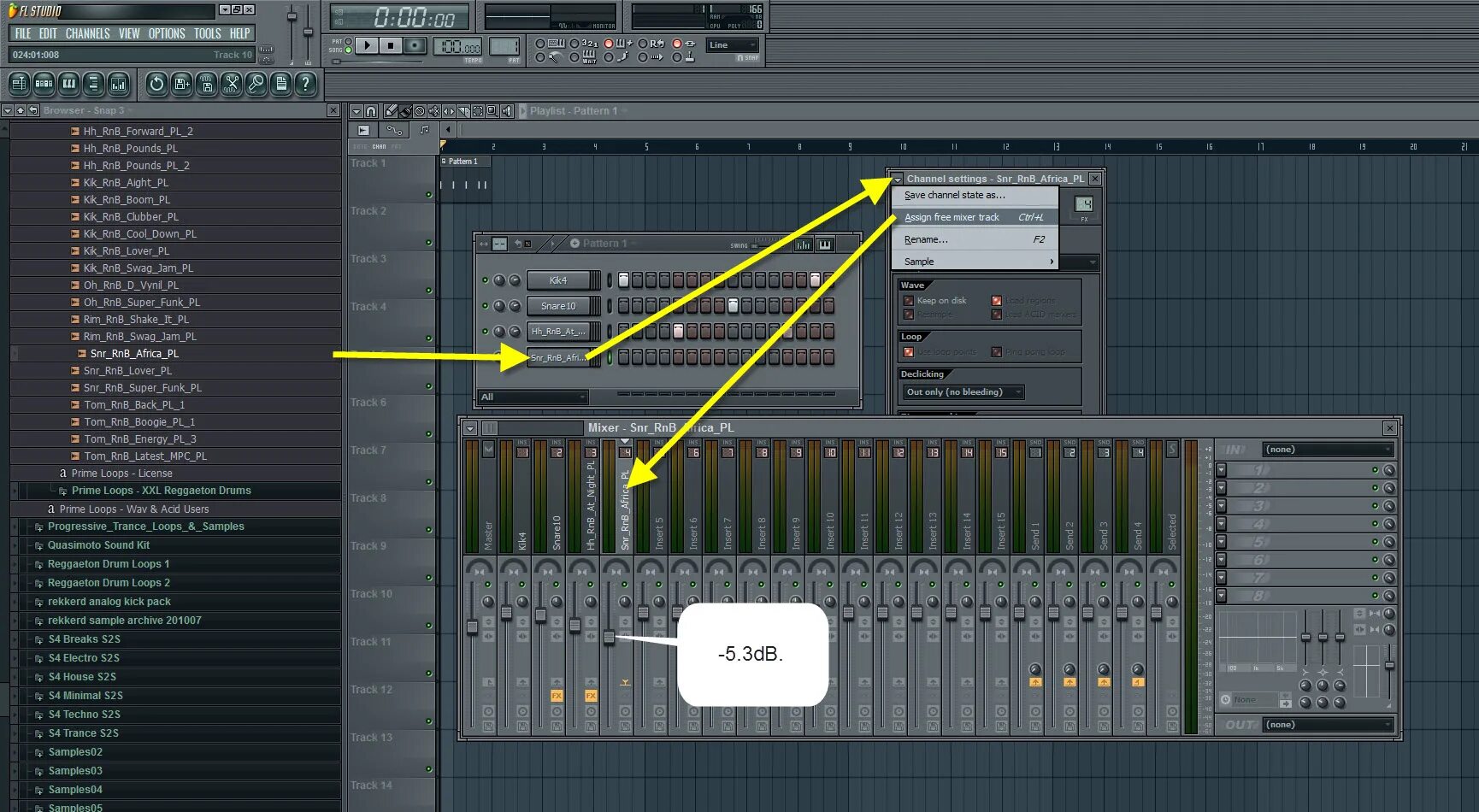Open Mixer options menu arrow
This screenshot has width=1479, height=812.
click(x=470, y=428)
